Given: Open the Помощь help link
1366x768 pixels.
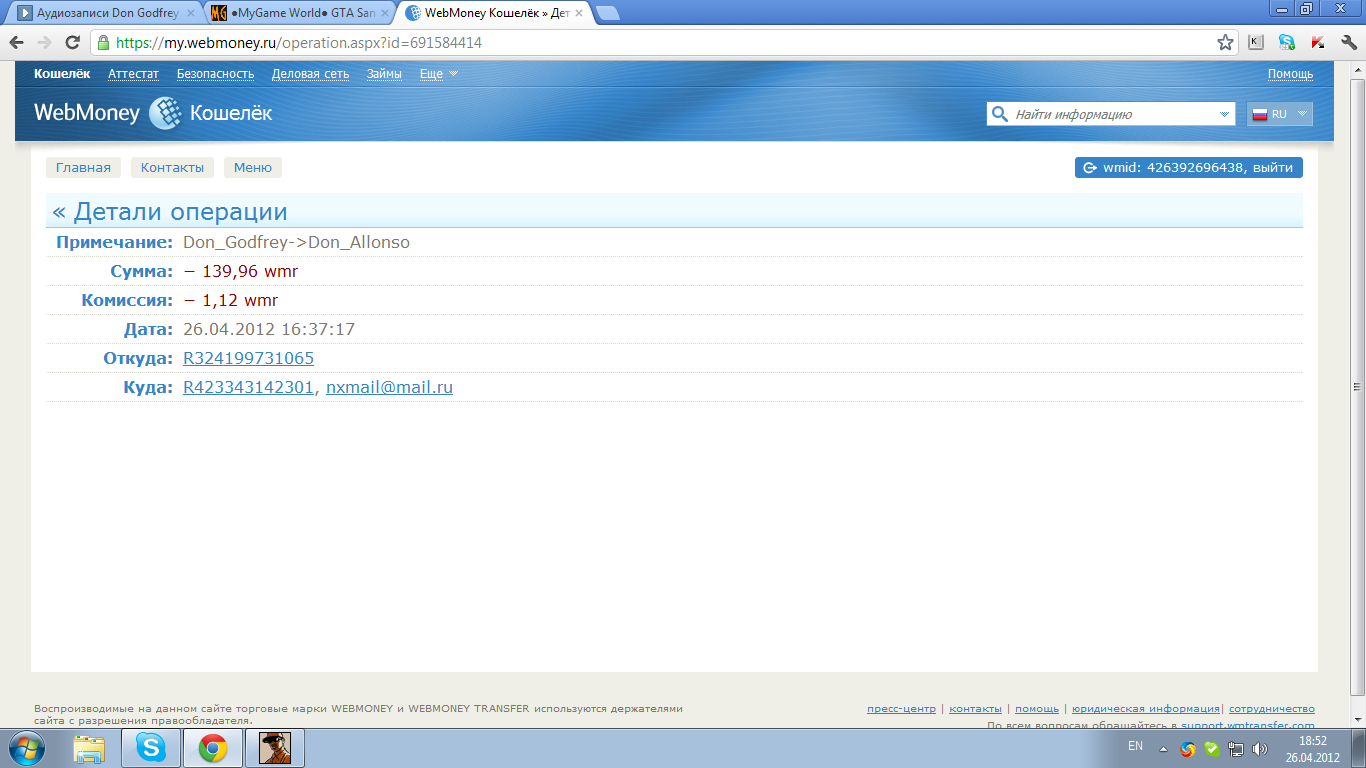Looking at the screenshot, I should [x=1290, y=74].
